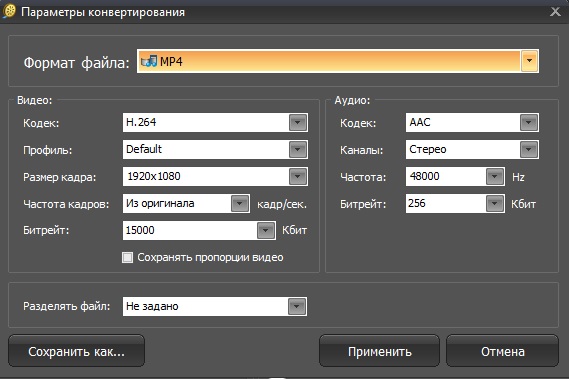Open the audio bitrate 256 dropdown
Screen dimensions: 569x379
pos(495,203)
